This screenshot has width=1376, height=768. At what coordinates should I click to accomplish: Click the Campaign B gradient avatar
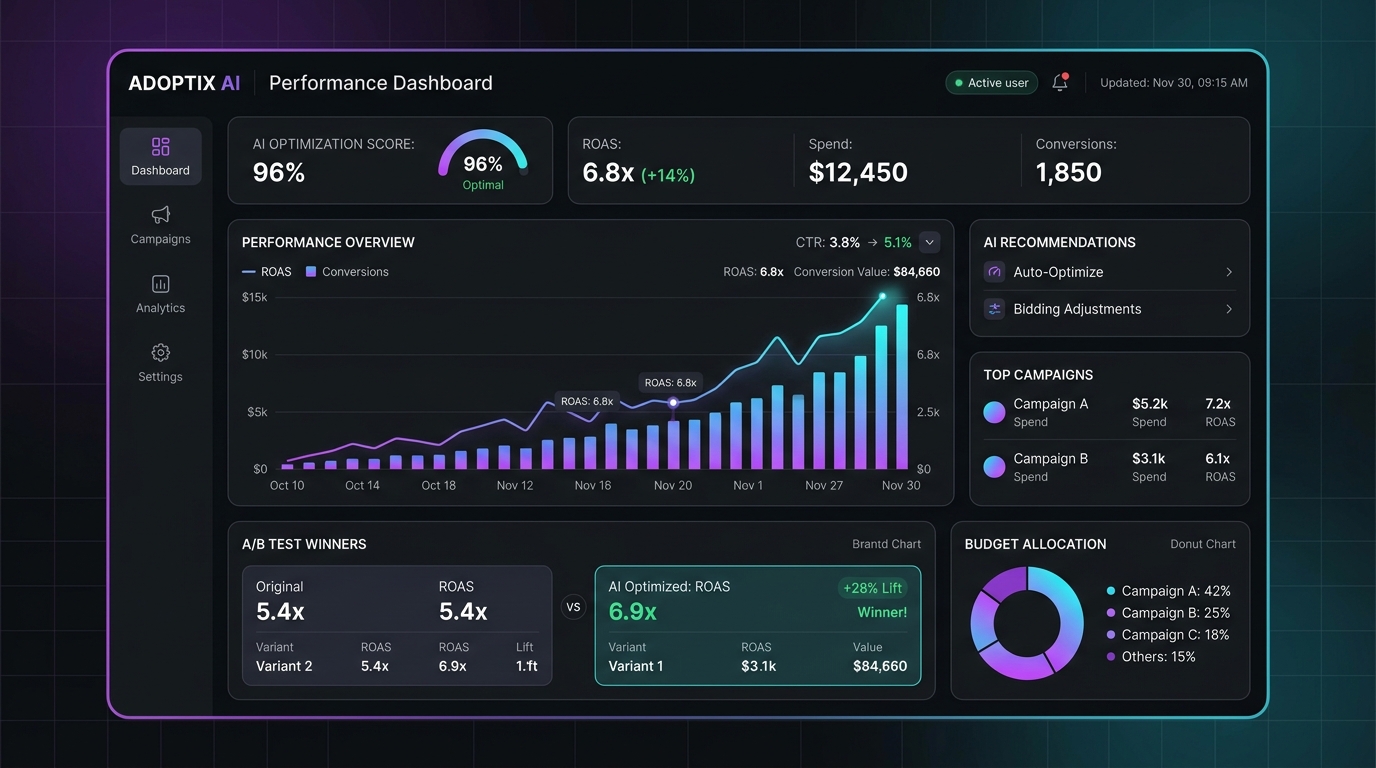pos(994,466)
